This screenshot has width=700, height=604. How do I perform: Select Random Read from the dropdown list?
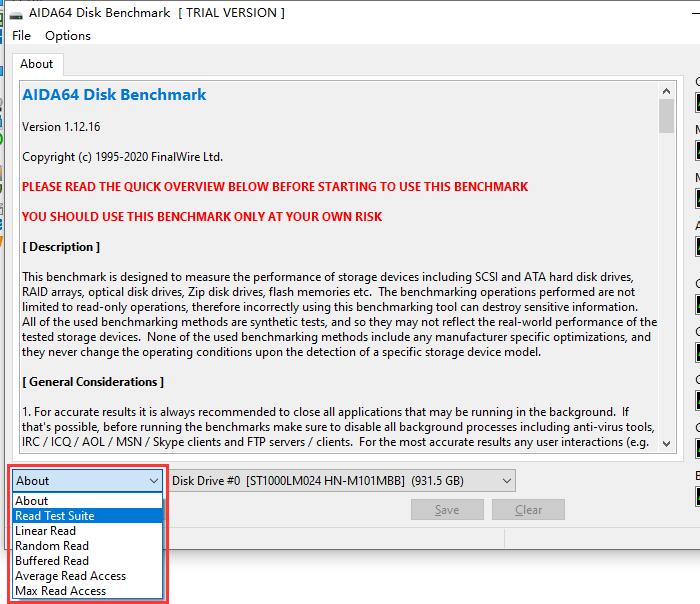52,546
